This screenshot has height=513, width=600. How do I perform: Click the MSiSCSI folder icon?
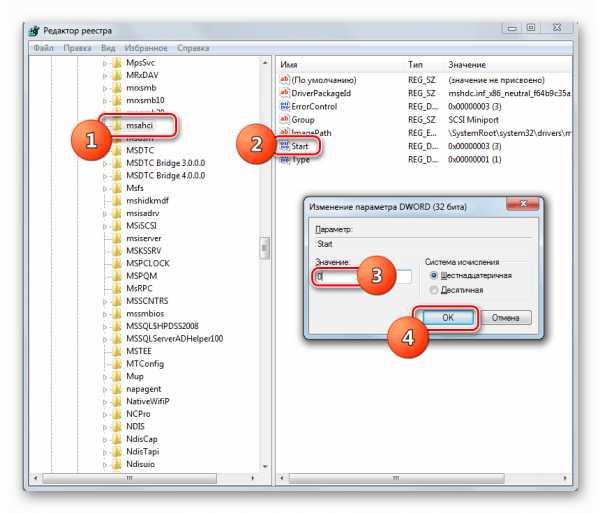[117, 226]
